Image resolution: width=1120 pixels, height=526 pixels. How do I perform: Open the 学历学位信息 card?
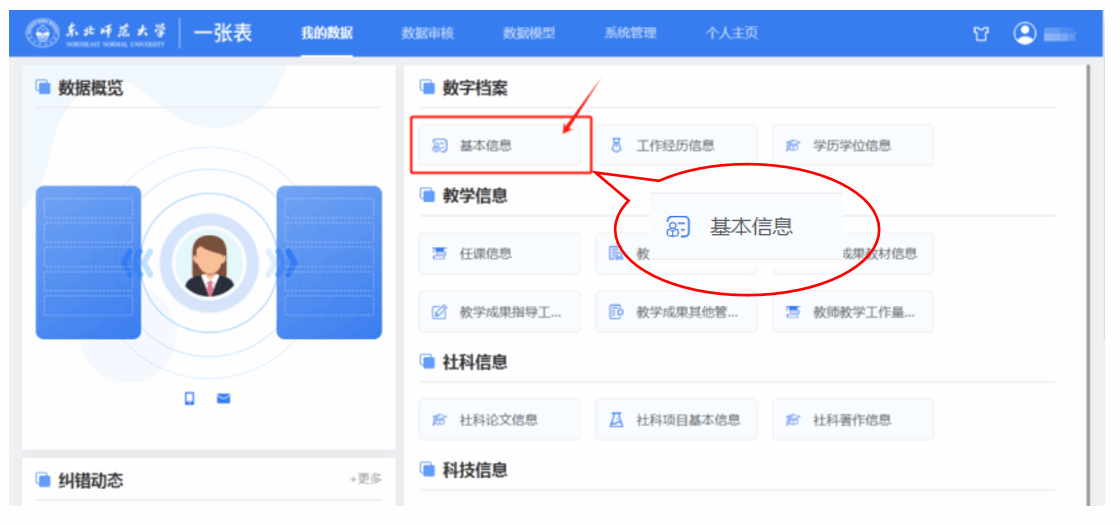pos(852,145)
